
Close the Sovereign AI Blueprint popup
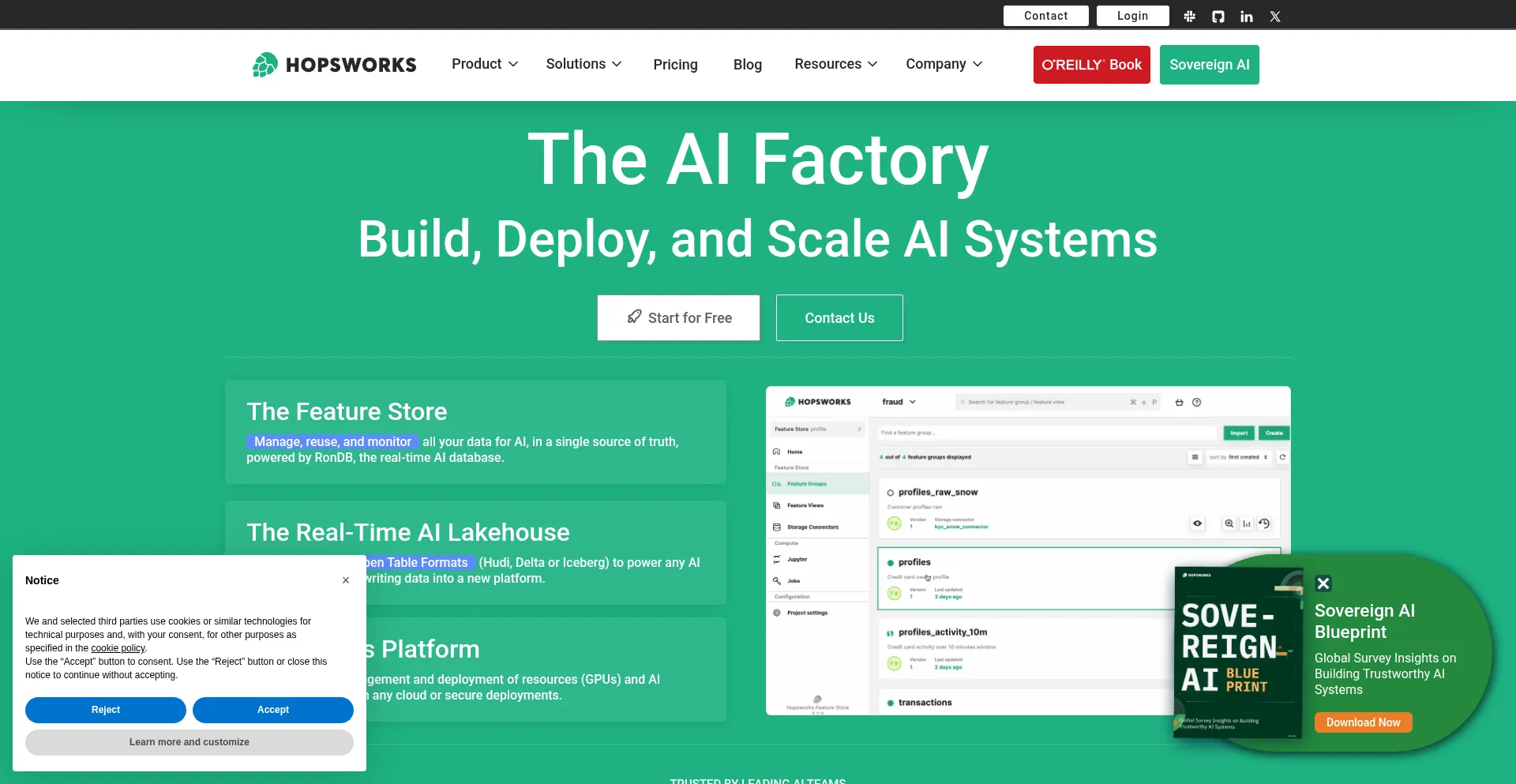1323,583
